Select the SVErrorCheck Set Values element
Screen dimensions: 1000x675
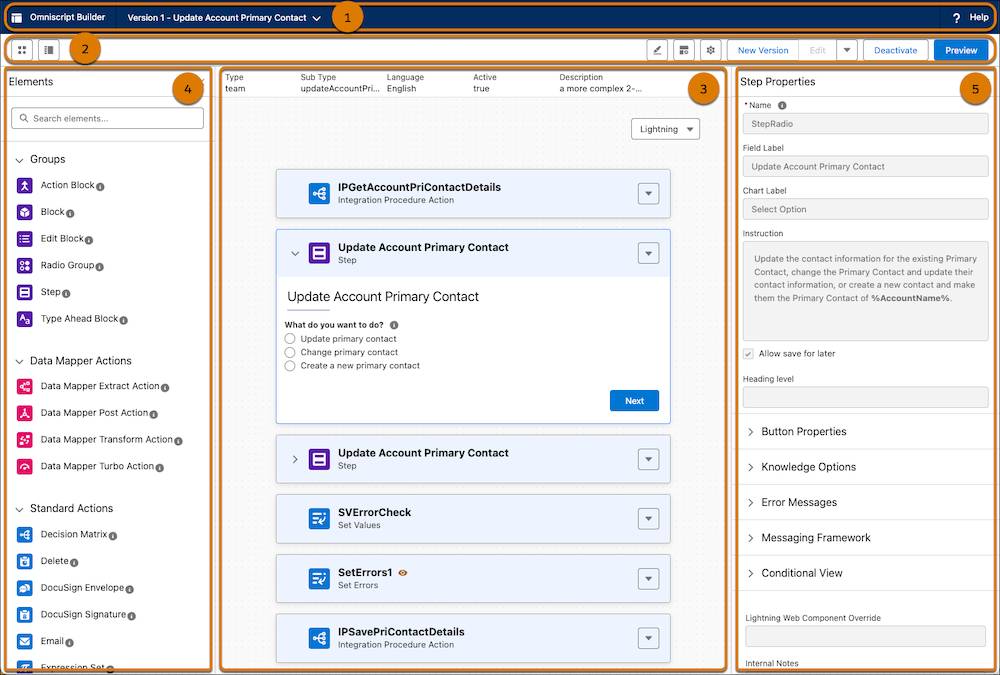473,519
